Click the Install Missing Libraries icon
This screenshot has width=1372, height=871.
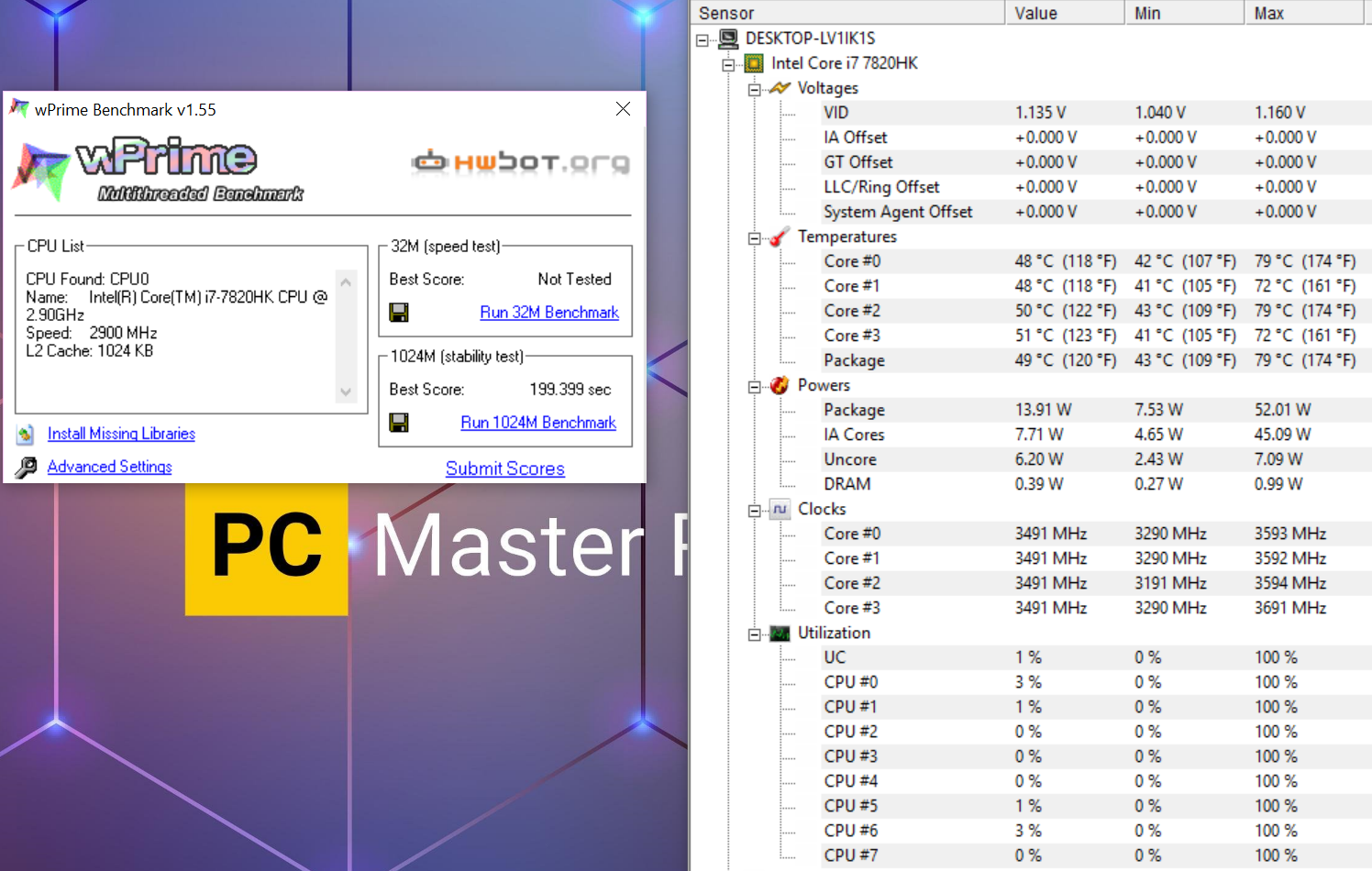click(26, 434)
